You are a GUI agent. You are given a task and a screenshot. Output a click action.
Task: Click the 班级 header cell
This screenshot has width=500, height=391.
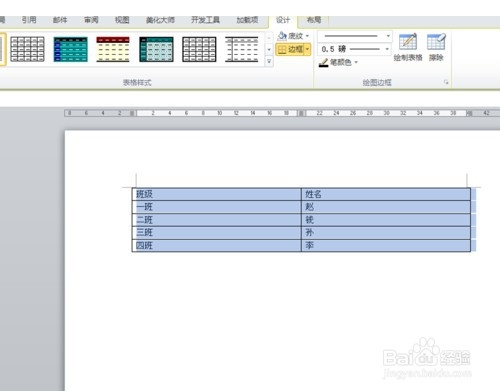(x=217, y=194)
